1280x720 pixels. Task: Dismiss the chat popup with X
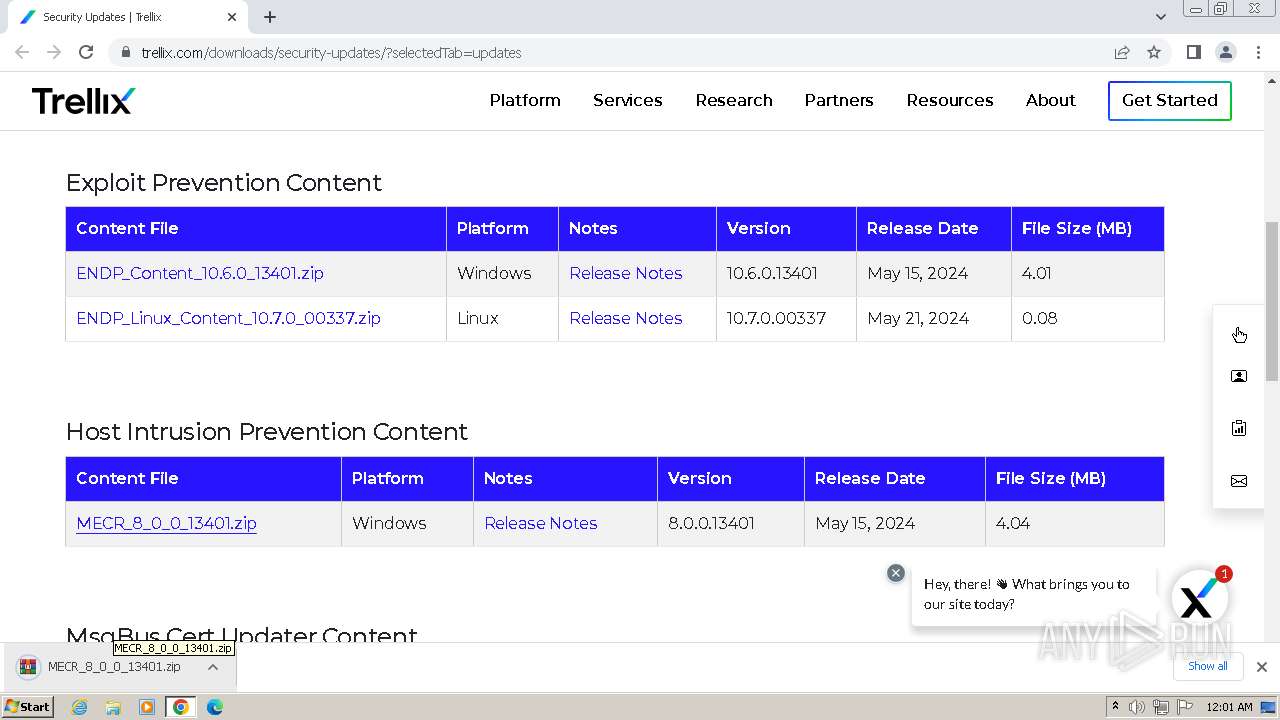(x=896, y=573)
